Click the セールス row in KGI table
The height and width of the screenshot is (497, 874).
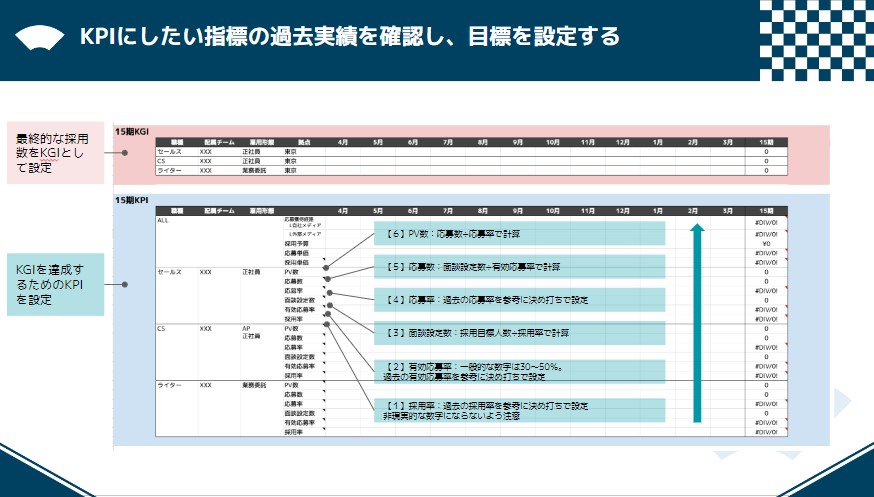pyautogui.click(x=168, y=151)
